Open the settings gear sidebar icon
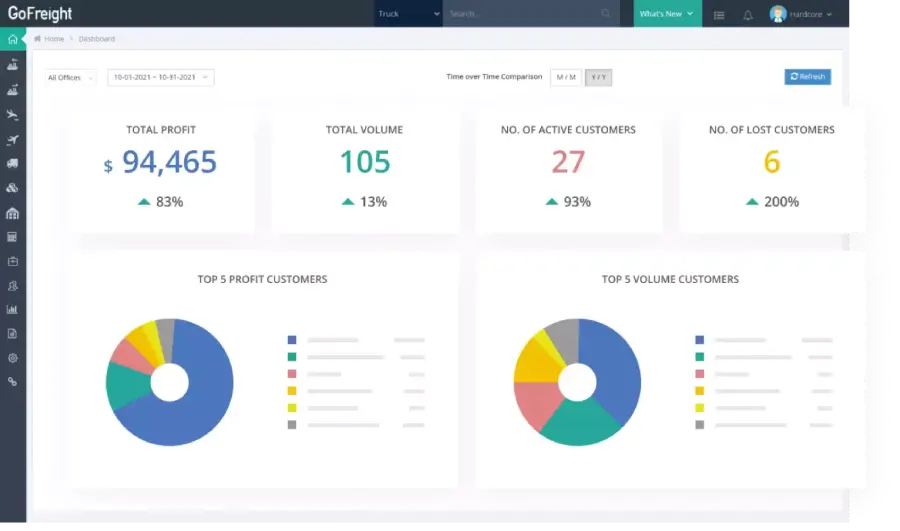900x531 pixels. click(13, 357)
